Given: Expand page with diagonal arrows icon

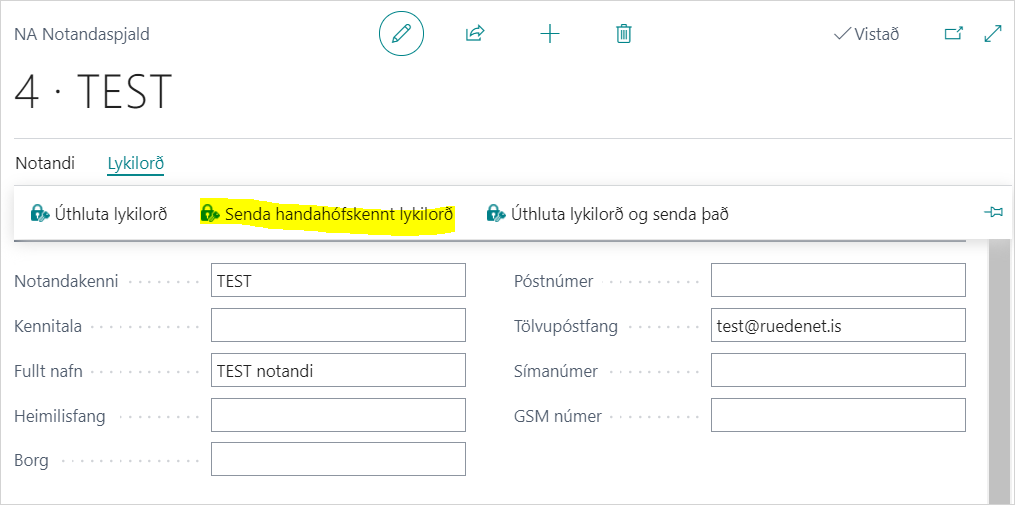Looking at the screenshot, I should pos(993,34).
